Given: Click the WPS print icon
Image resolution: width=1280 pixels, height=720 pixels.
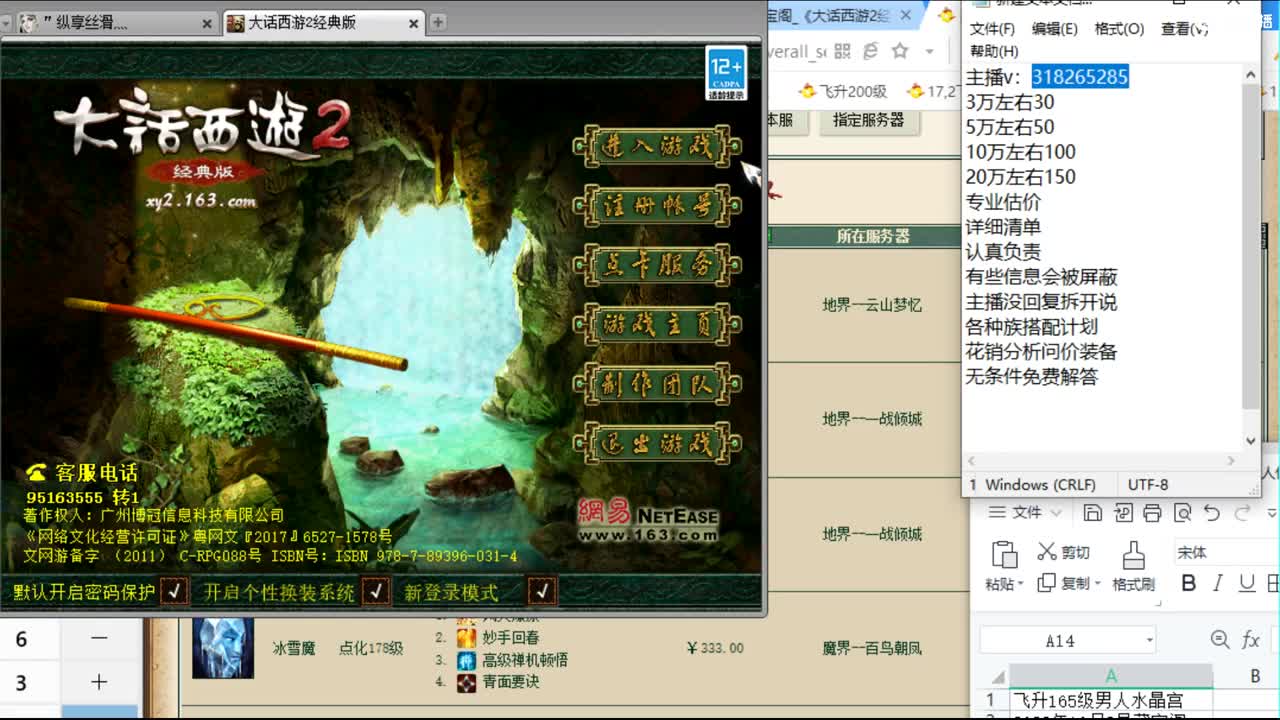Looking at the screenshot, I should tap(1152, 513).
